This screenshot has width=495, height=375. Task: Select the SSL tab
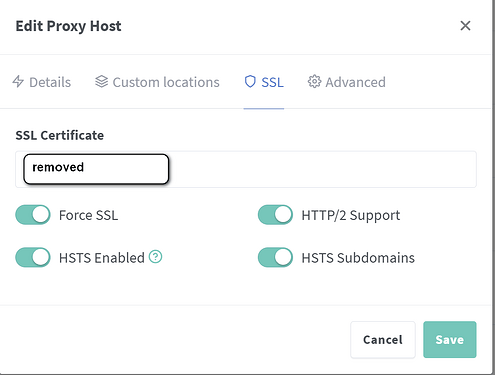pyautogui.click(x=264, y=82)
